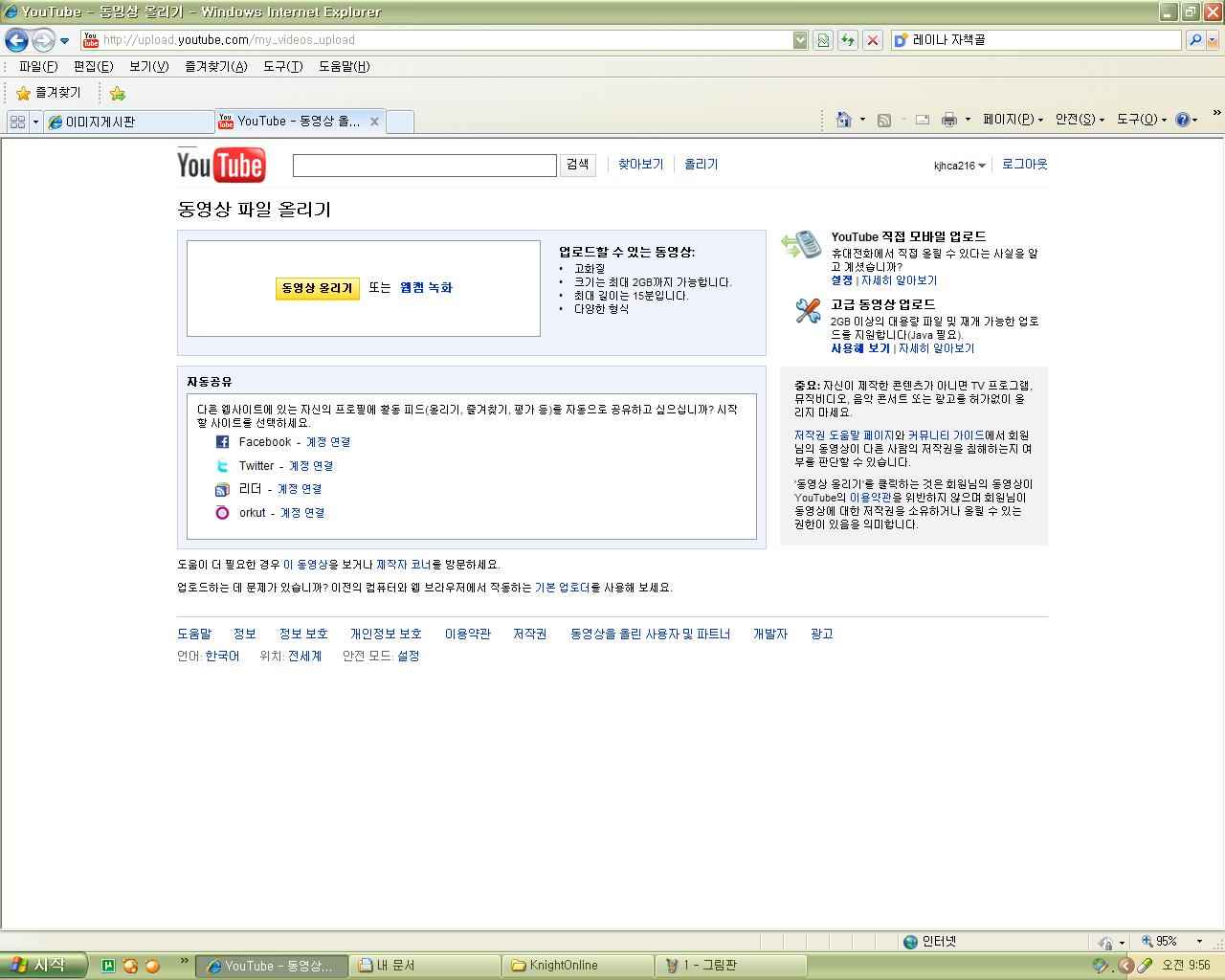The width and height of the screenshot is (1225, 980).
Task: Show hidden tray icons with the round arrow
Action: click(1126, 966)
